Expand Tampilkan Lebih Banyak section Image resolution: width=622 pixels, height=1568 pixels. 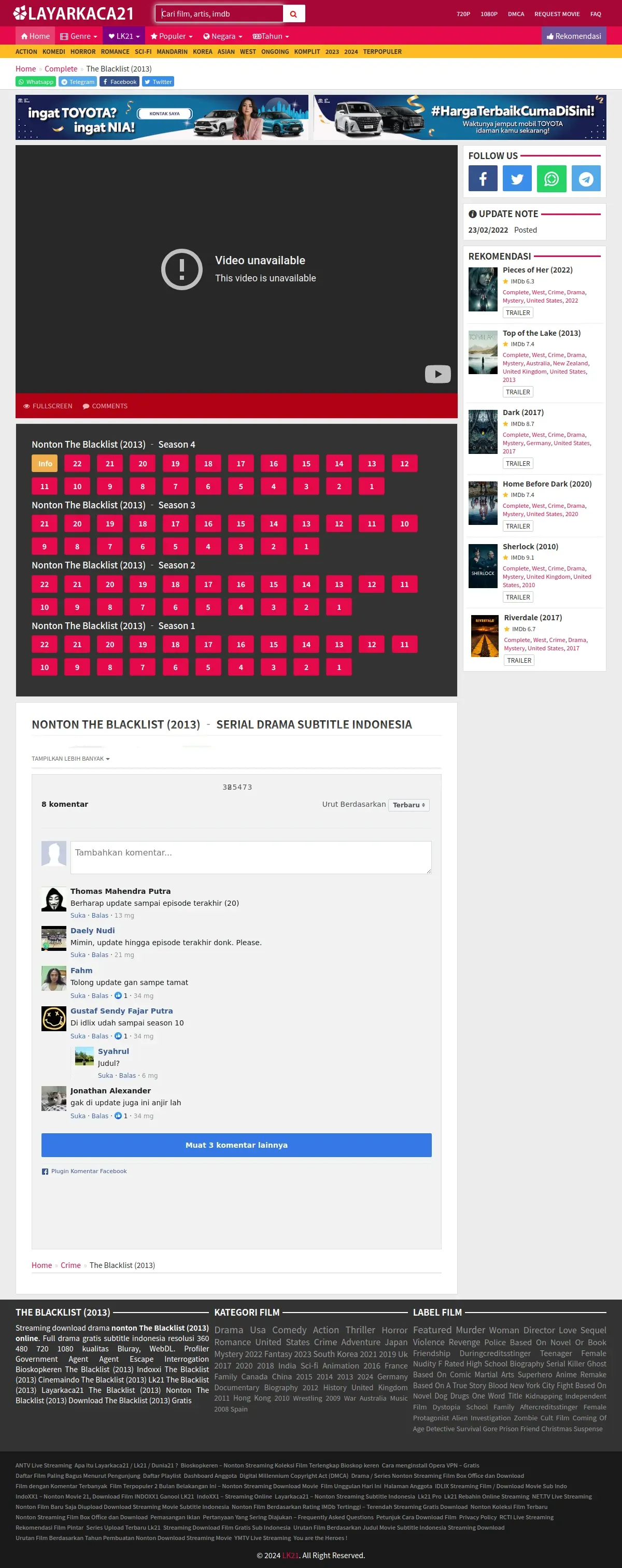coord(70,759)
